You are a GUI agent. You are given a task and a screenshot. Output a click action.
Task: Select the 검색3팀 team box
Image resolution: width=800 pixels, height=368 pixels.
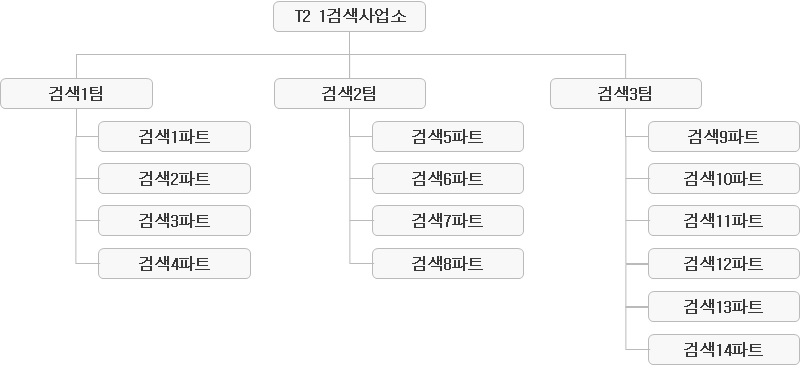click(x=626, y=93)
